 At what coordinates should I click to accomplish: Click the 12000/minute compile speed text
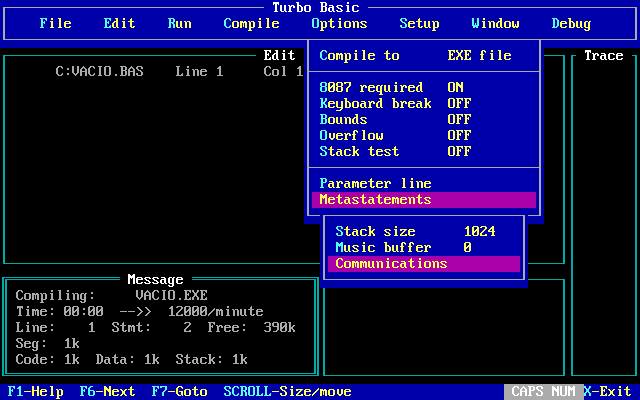point(216,311)
